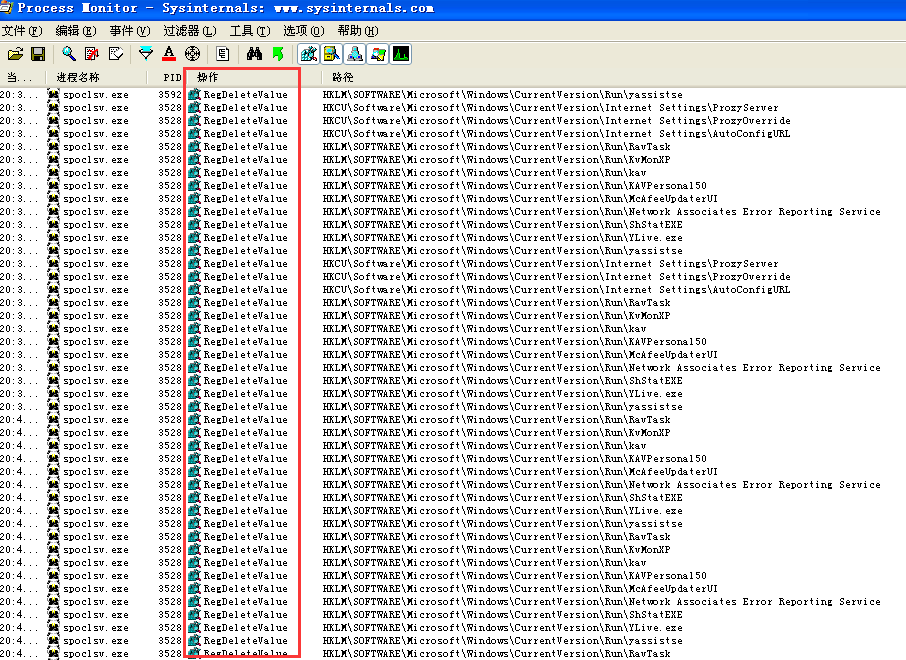This screenshot has height=660, width=906.
Task: Toggle capture with the magnifier icon
Action: [x=68, y=53]
